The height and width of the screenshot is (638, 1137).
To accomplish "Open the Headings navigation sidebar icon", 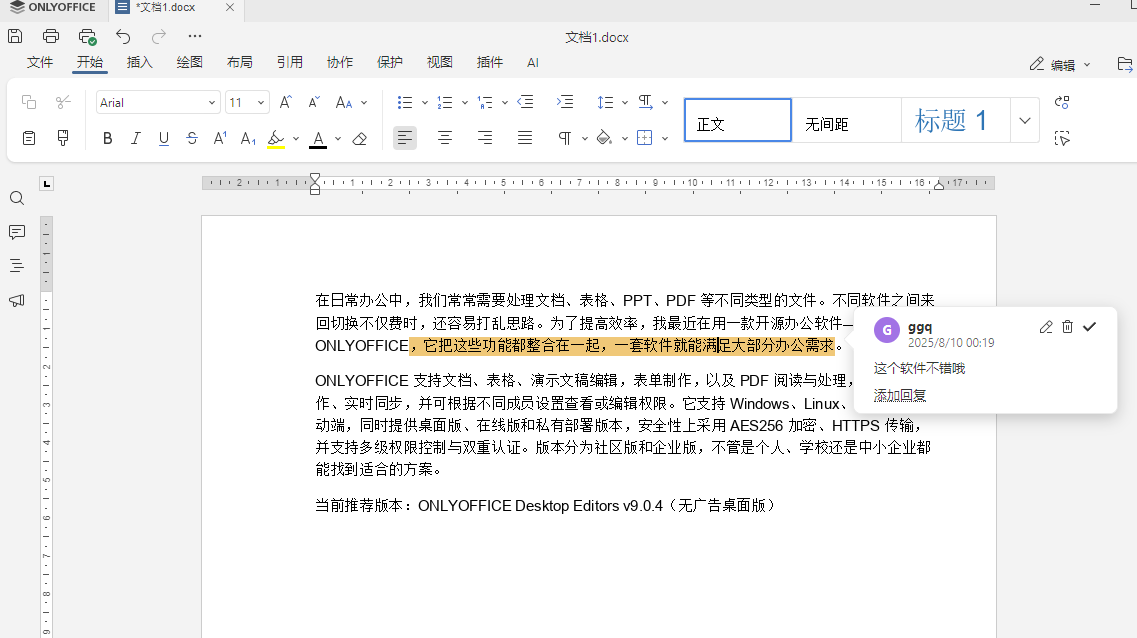I will tap(17, 266).
